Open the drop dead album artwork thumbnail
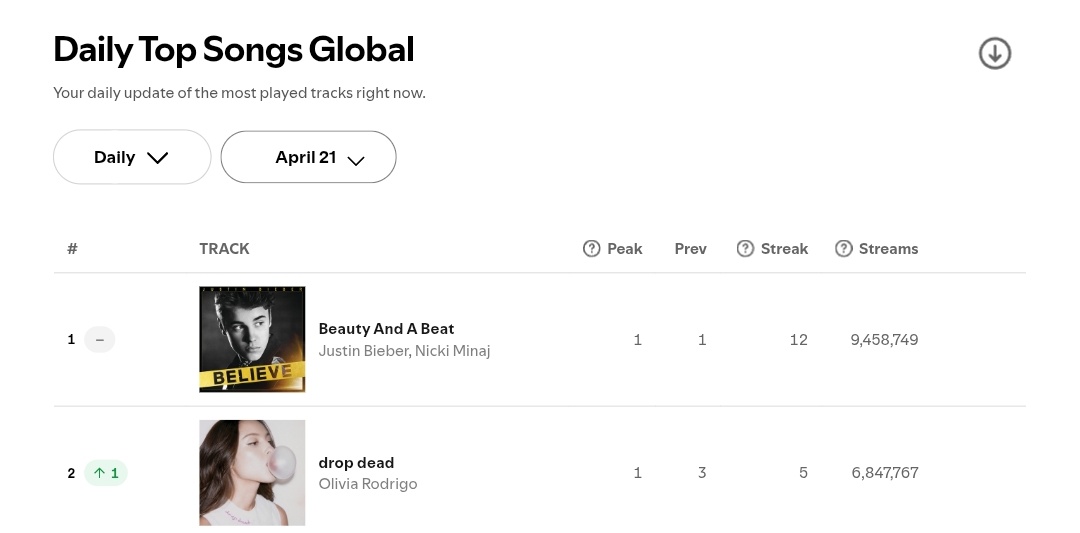This screenshot has height=533, width=1080. 252,473
